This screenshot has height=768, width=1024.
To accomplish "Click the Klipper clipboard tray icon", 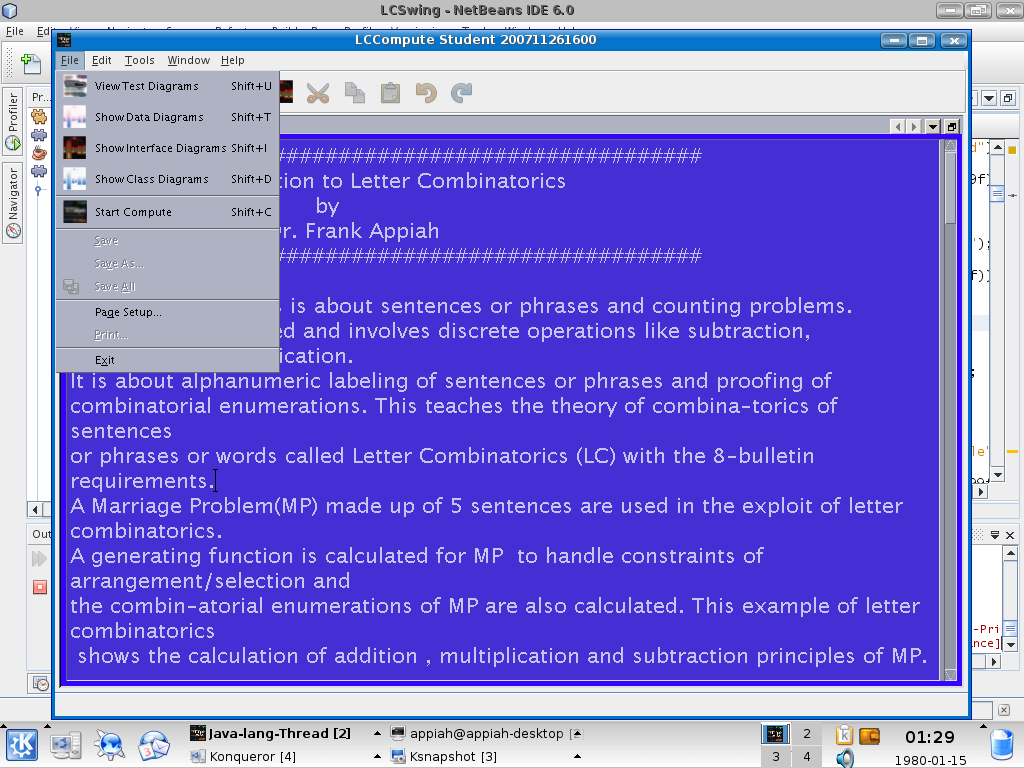I will click(844, 735).
